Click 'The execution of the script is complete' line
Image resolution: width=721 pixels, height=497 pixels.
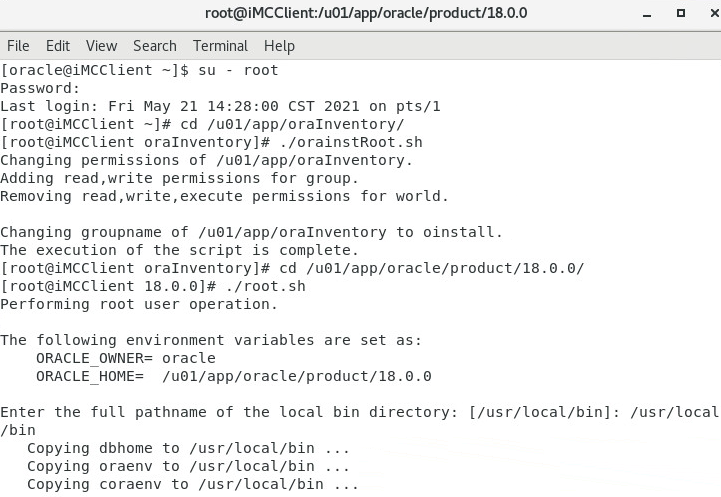pos(179,250)
